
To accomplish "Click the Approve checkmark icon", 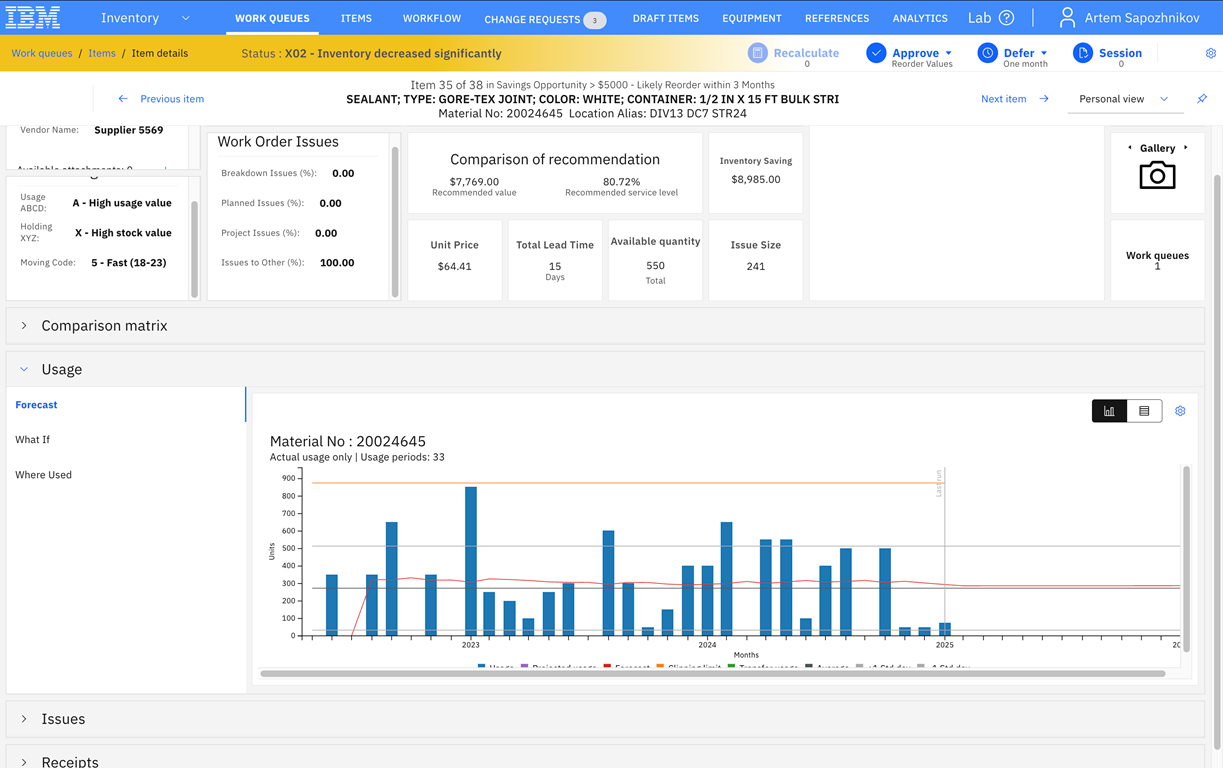I will (x=876, y=53).
